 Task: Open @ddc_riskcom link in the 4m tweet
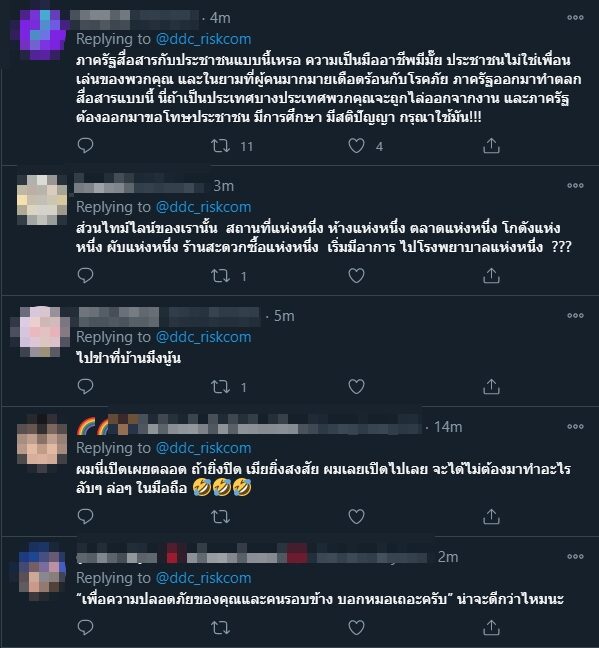203,39
